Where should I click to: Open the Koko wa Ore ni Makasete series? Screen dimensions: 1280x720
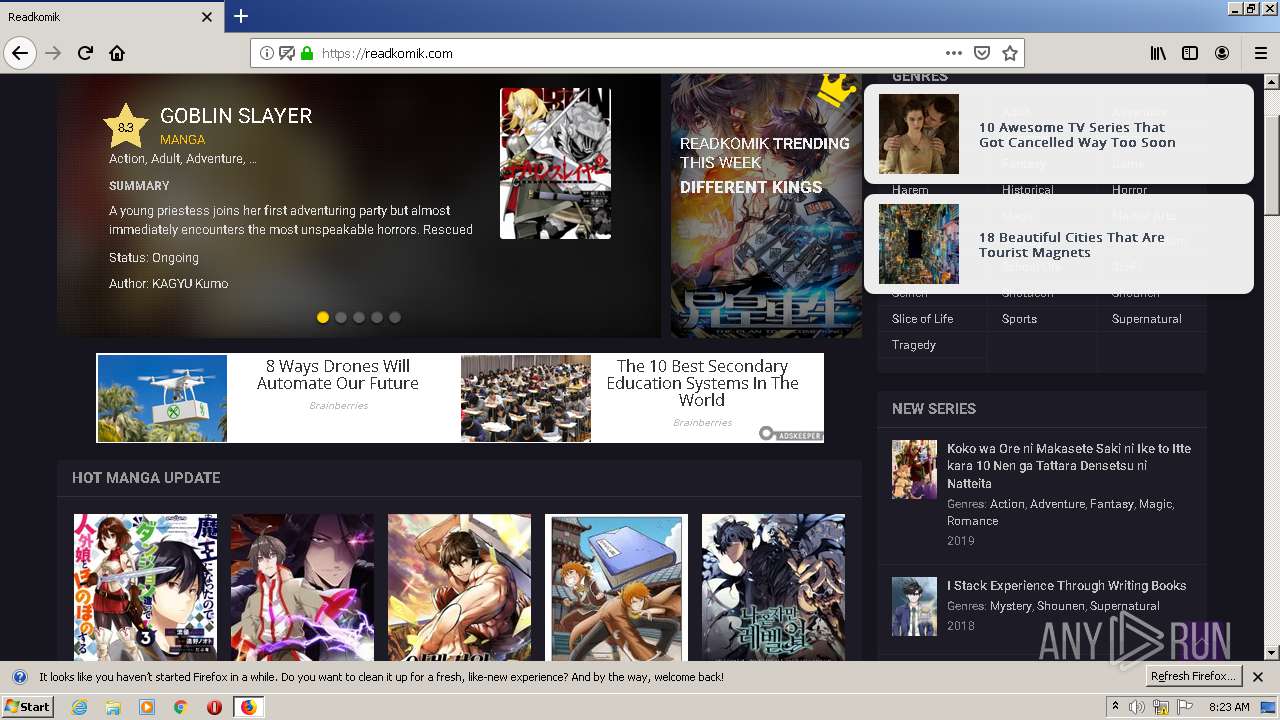1069,466
